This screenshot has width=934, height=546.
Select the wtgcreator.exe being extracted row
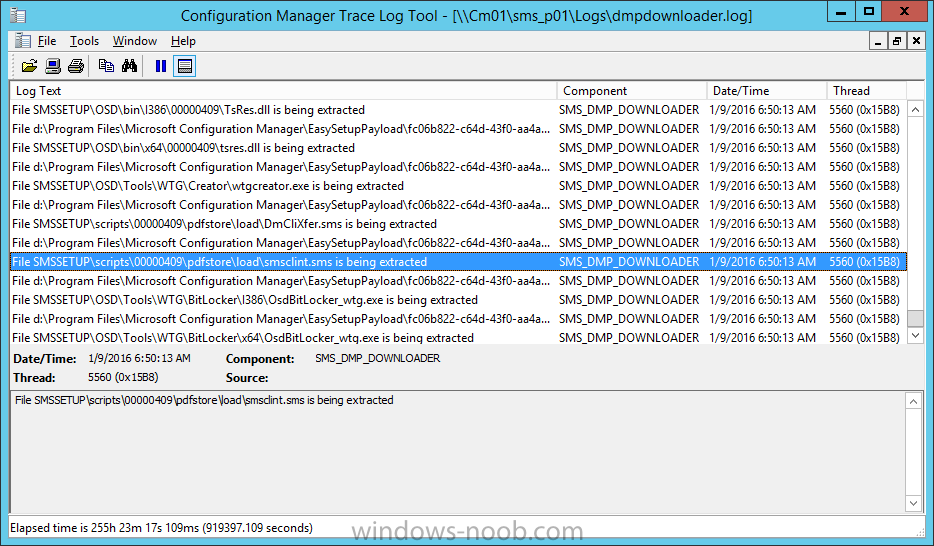pos(459,186)
